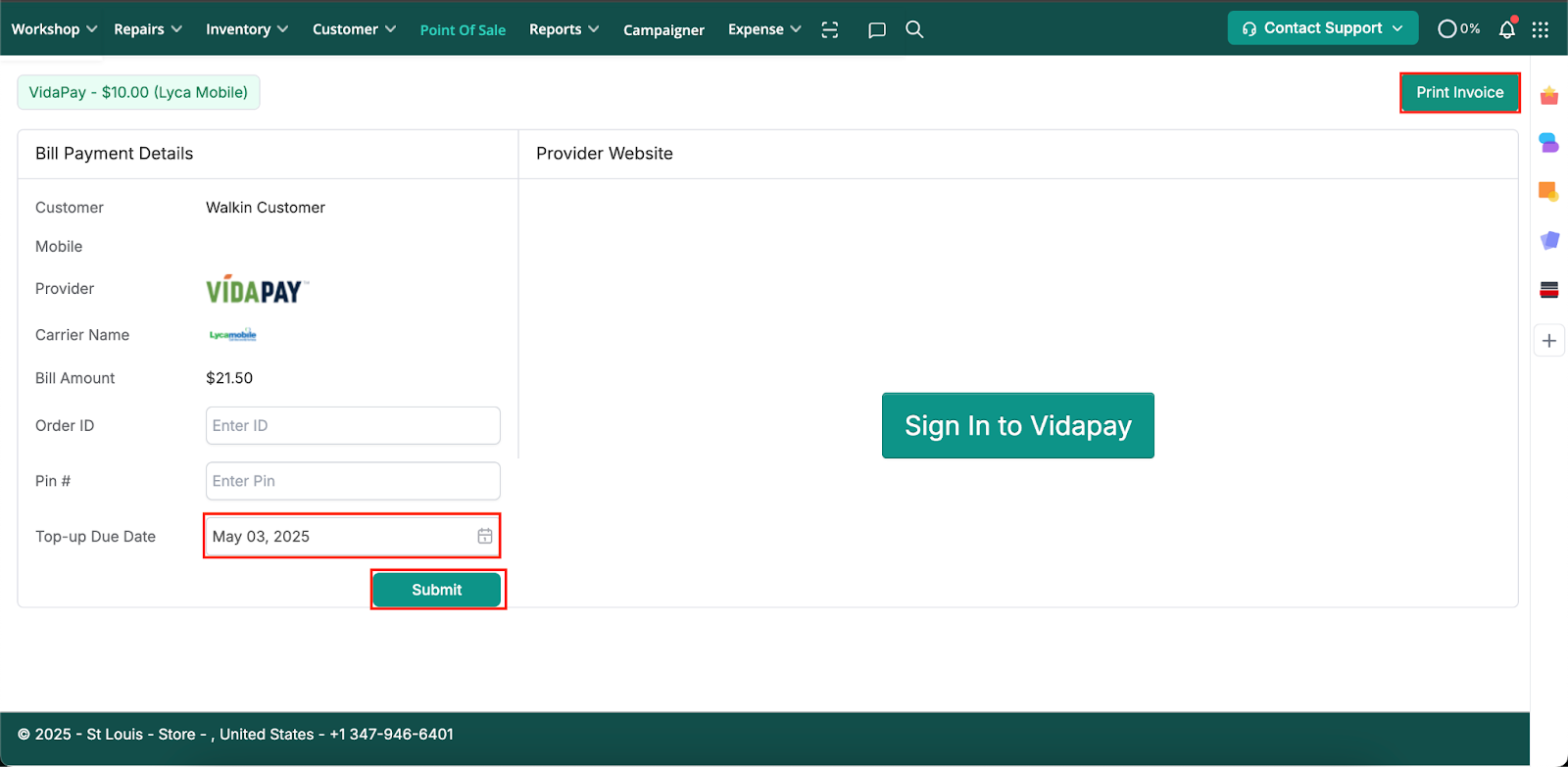Click the VidaPay provider logo
The image size is (1568, 767).
257,289
